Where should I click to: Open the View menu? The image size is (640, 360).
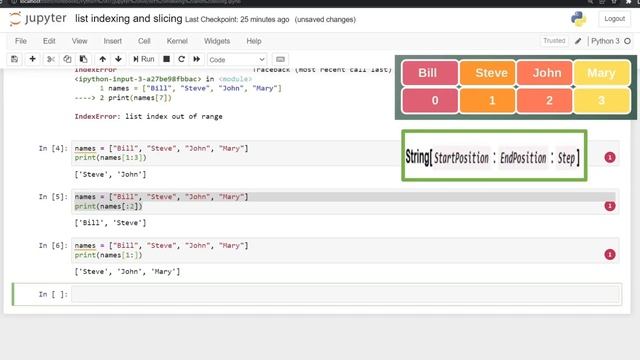pyautogui.click(x=80, y=41)
